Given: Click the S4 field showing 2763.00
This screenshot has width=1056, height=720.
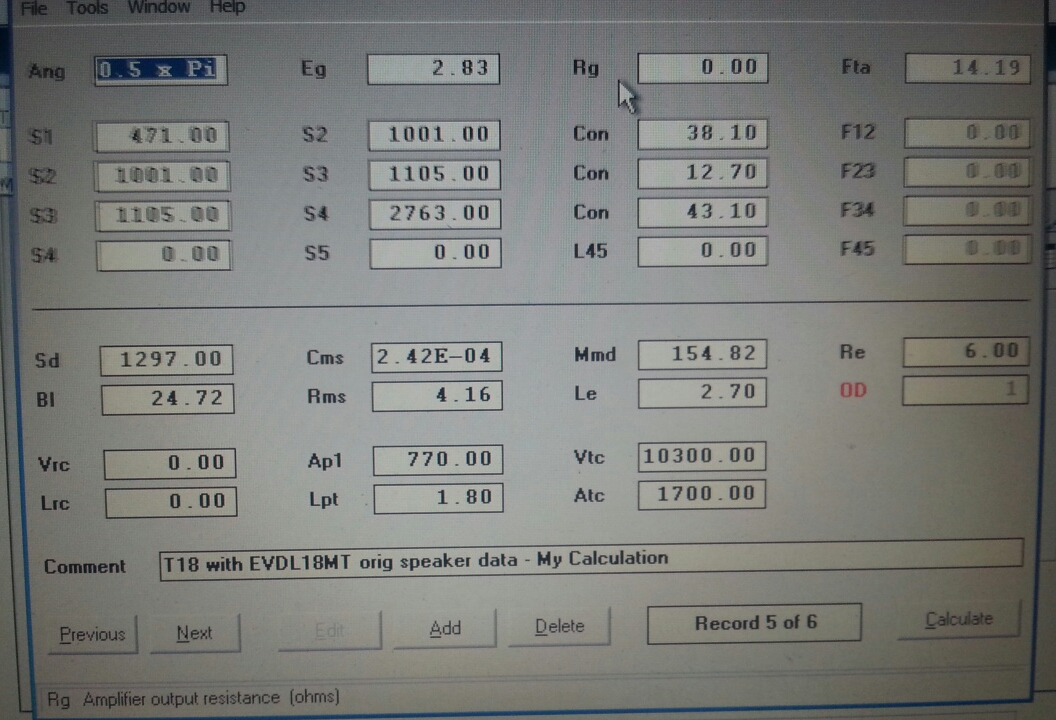Looking at the screenshot, I should point(435,214).
